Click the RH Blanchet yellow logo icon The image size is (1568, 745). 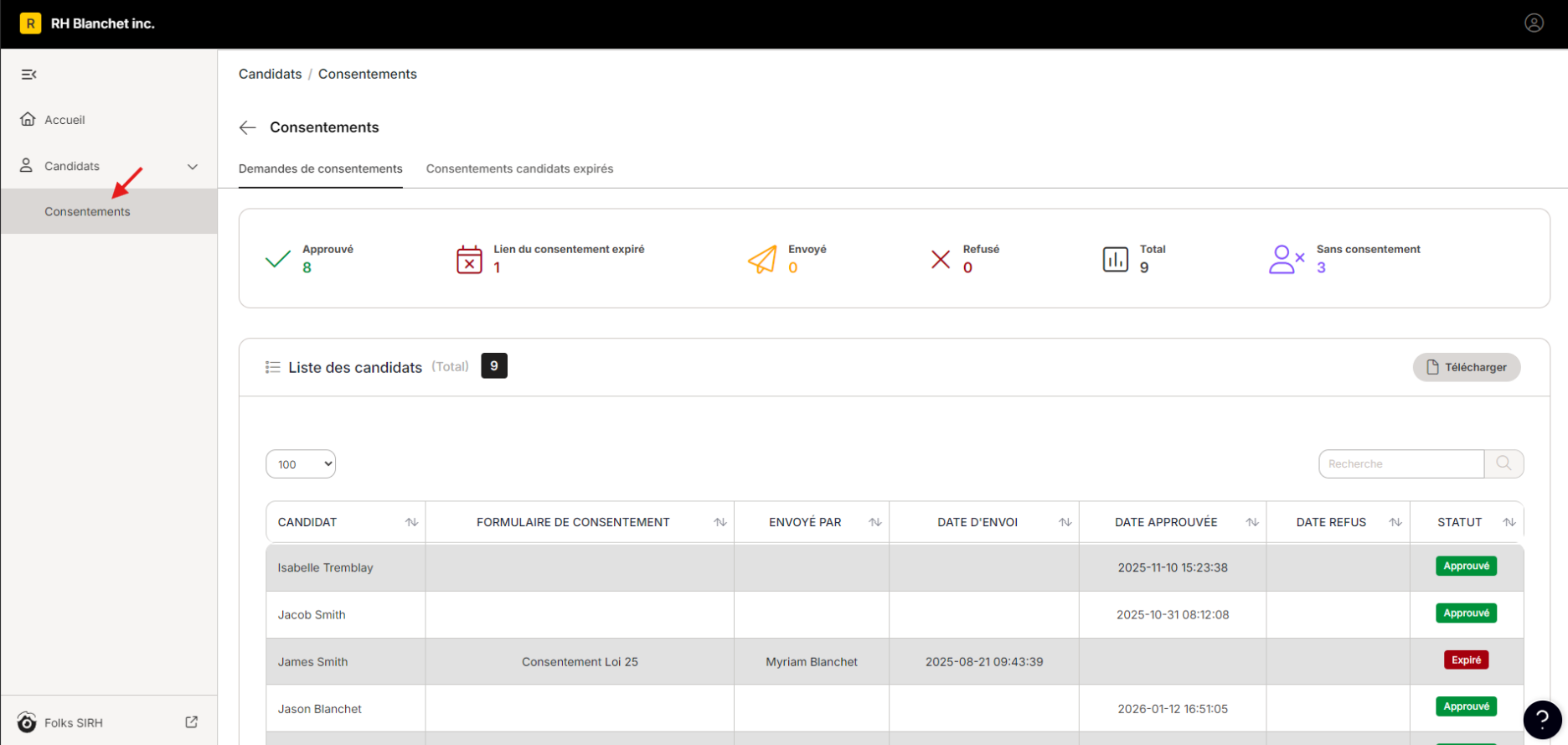(30, 23)
